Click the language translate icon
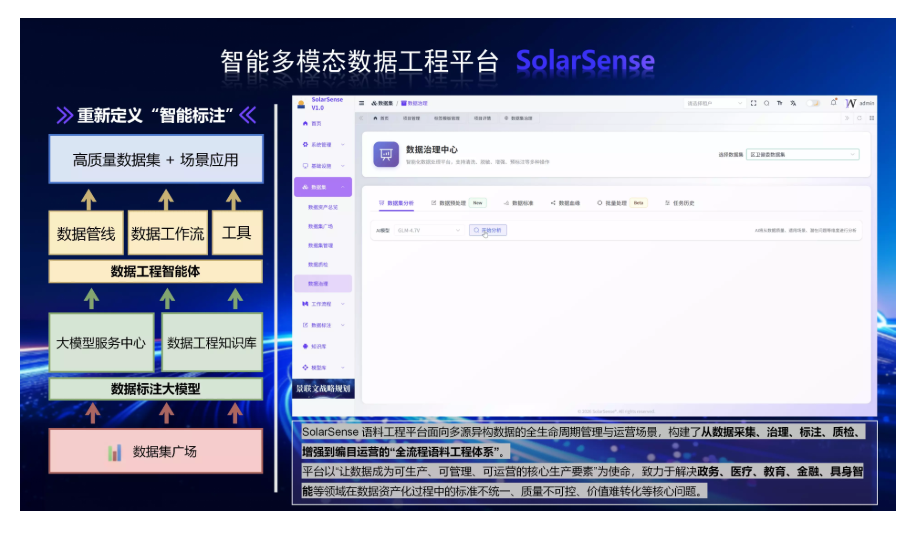 pos(793,103)
